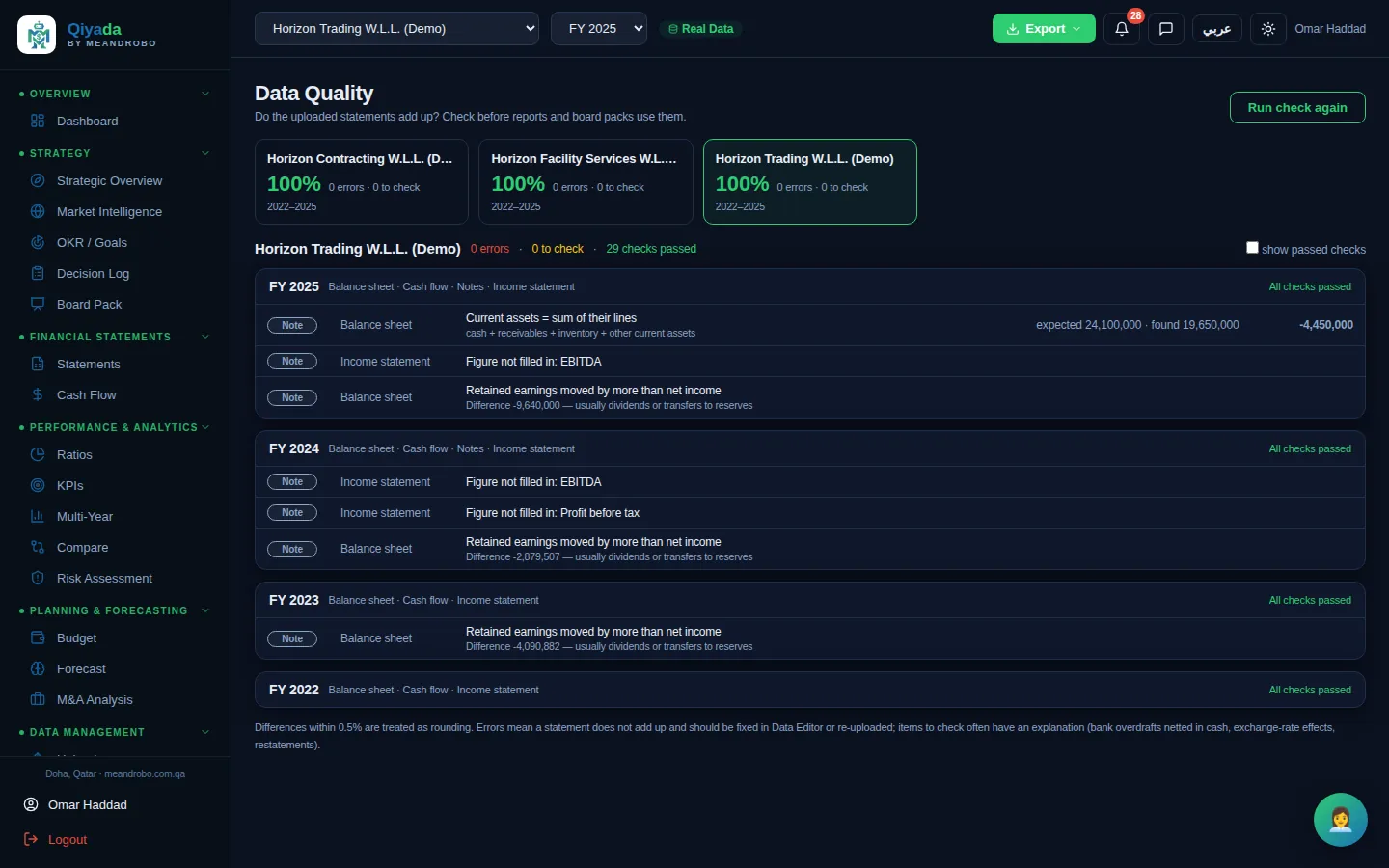This screenshot has width=1389, height=868.
Task: Click '0 errors' next to Horizon Trading heading
Action: click(x=490, y=249)
